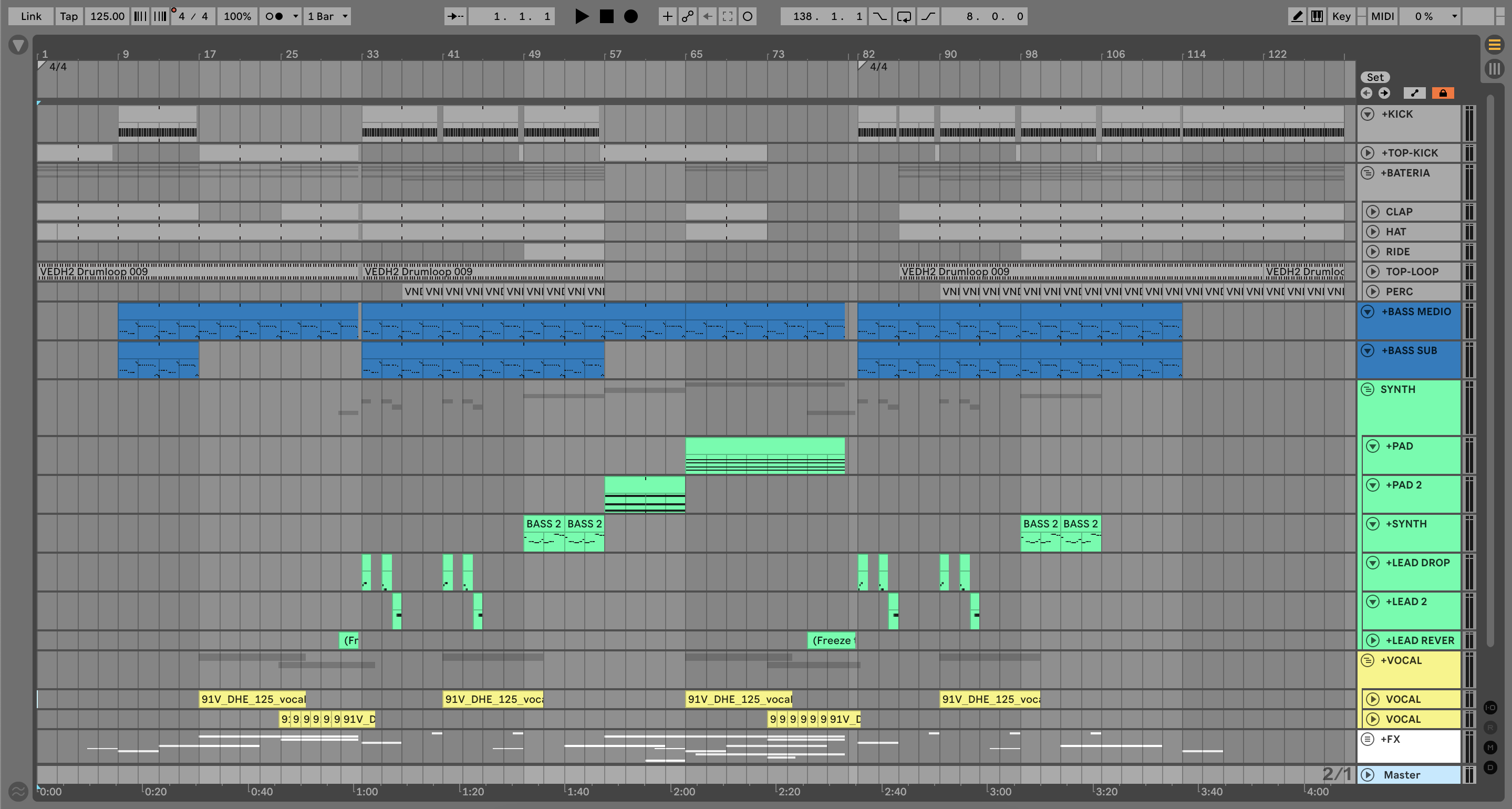This screenshot has height=809, width=1512.
Task: Collapse the SYNTH group track
Action: pos(1367,389)
